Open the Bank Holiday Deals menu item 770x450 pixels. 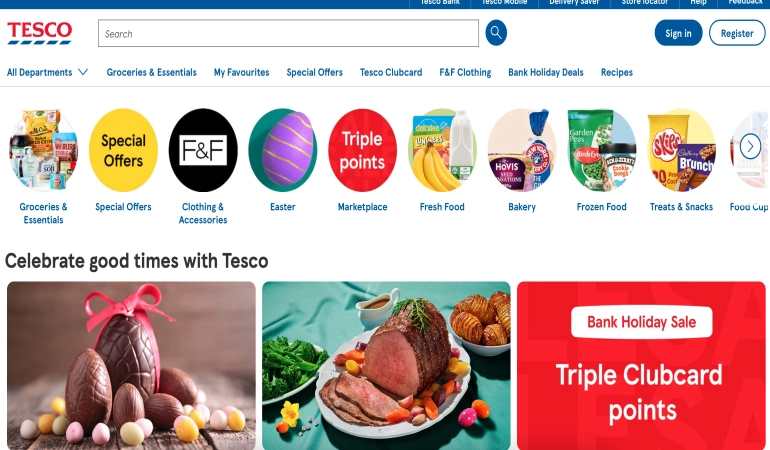point(546,72)
